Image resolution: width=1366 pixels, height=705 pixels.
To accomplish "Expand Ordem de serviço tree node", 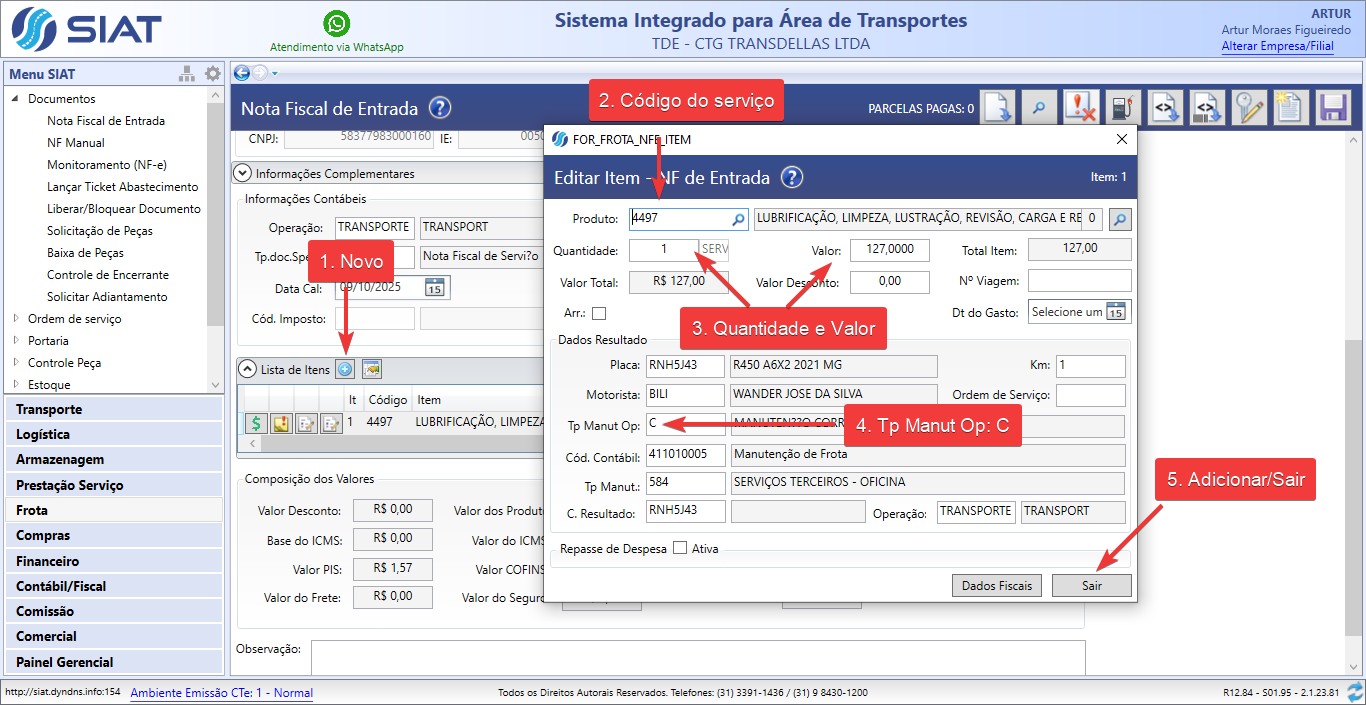I will pyautogui.click(x=16, y=319).
